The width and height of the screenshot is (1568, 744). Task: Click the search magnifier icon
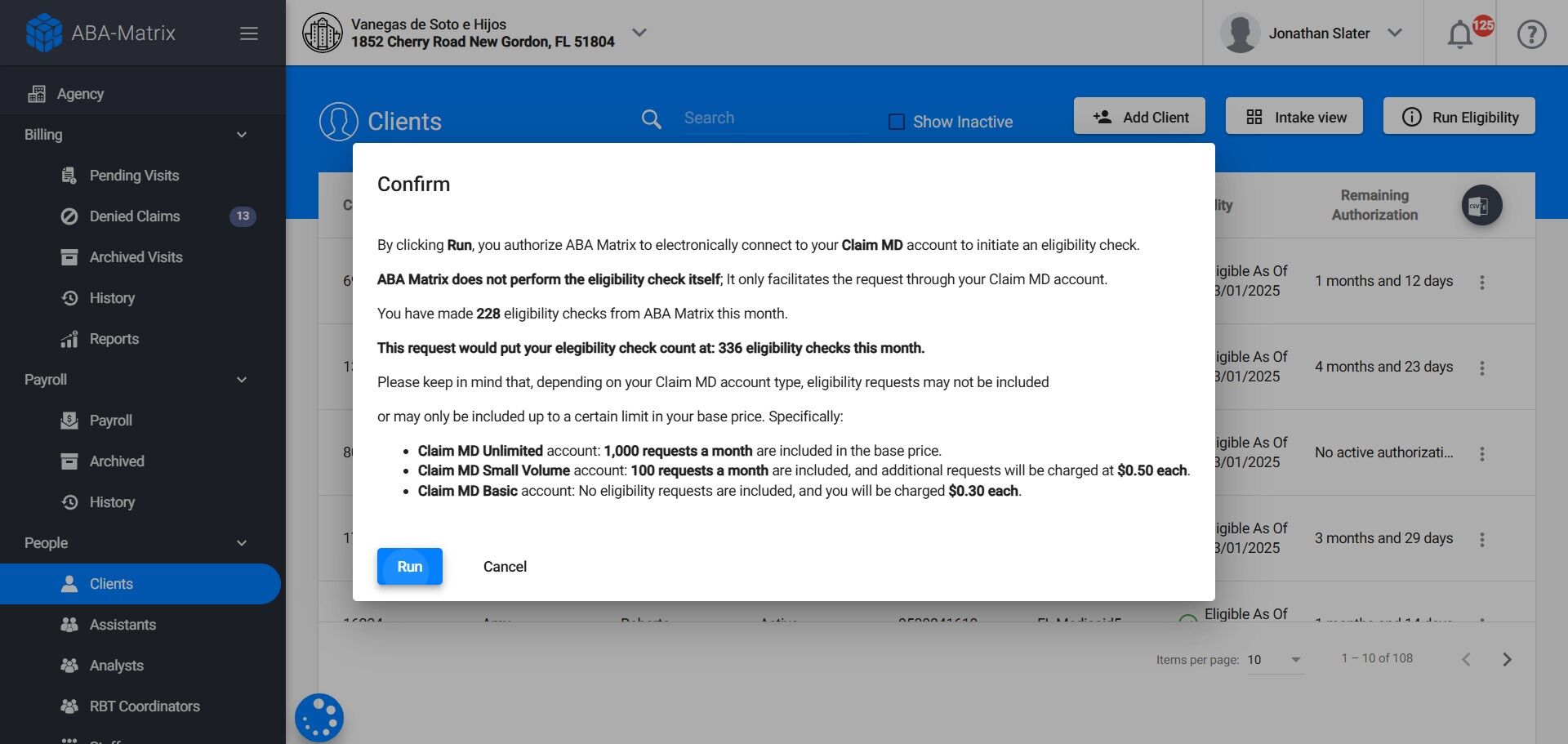(651, 119)
